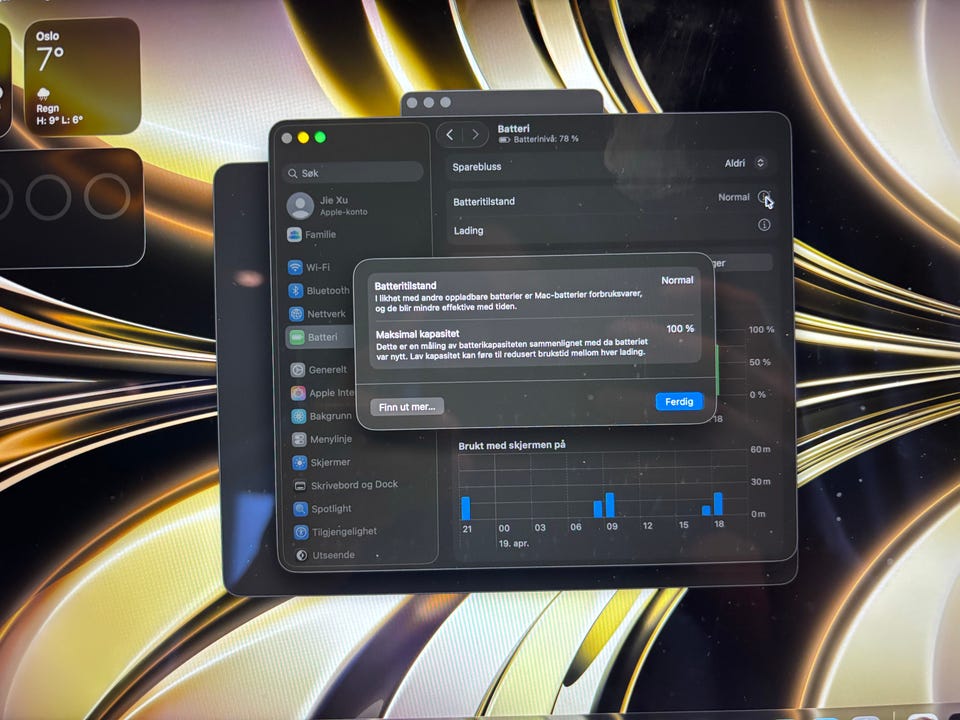Go forward with the right chevron
The width and height of the screenshot is (960, 720).
pyautogui.click(x=475, y=135)
